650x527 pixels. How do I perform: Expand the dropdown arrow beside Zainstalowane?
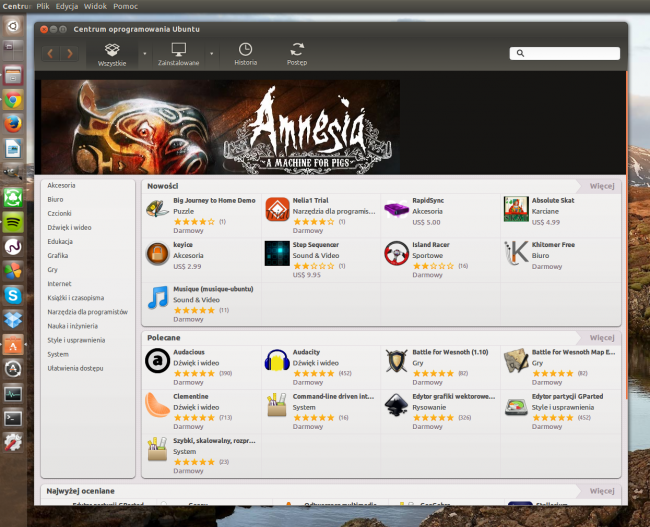(211, 54)
